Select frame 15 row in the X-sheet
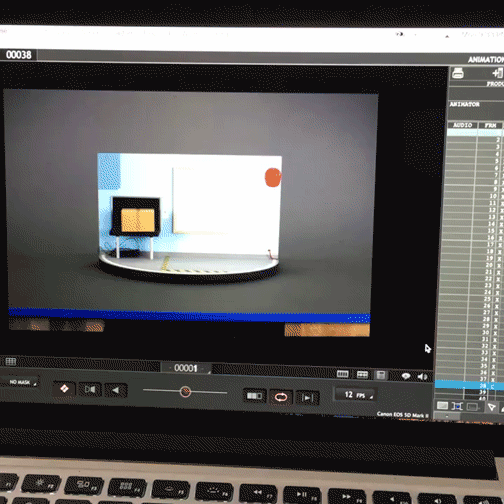The height and width of the screenshot is (504, 504). click(x=472, y=231)
